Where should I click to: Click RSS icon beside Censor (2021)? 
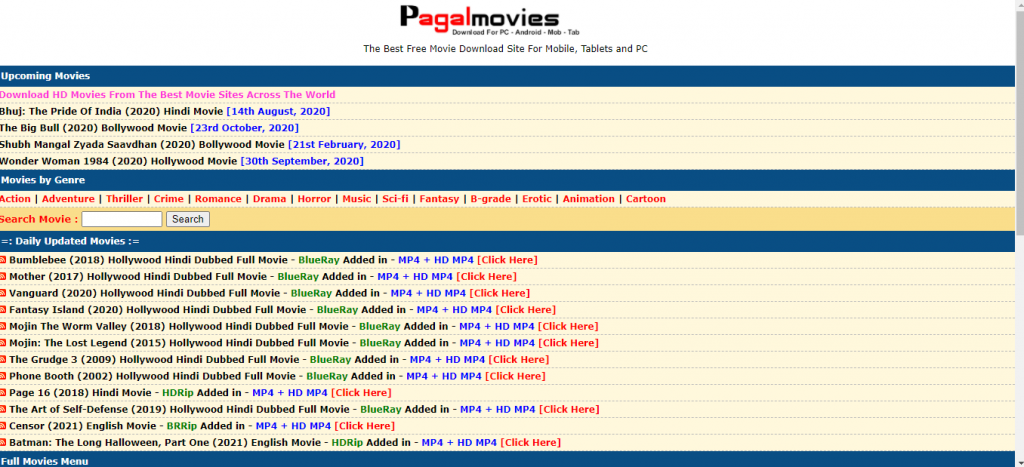(x=3, y=427)
